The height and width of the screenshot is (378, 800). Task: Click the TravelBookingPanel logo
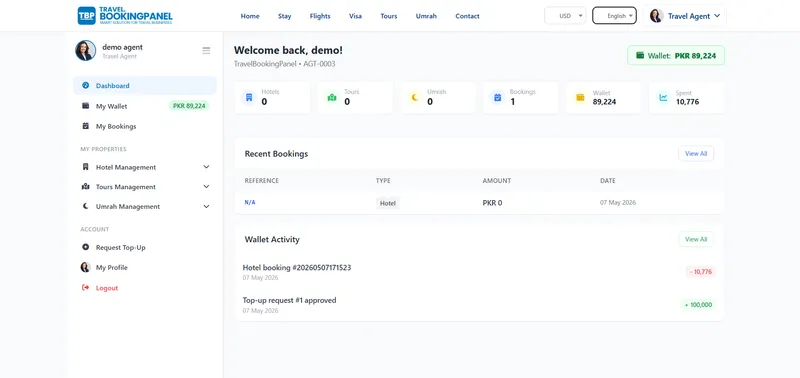(x=125, y=16)
